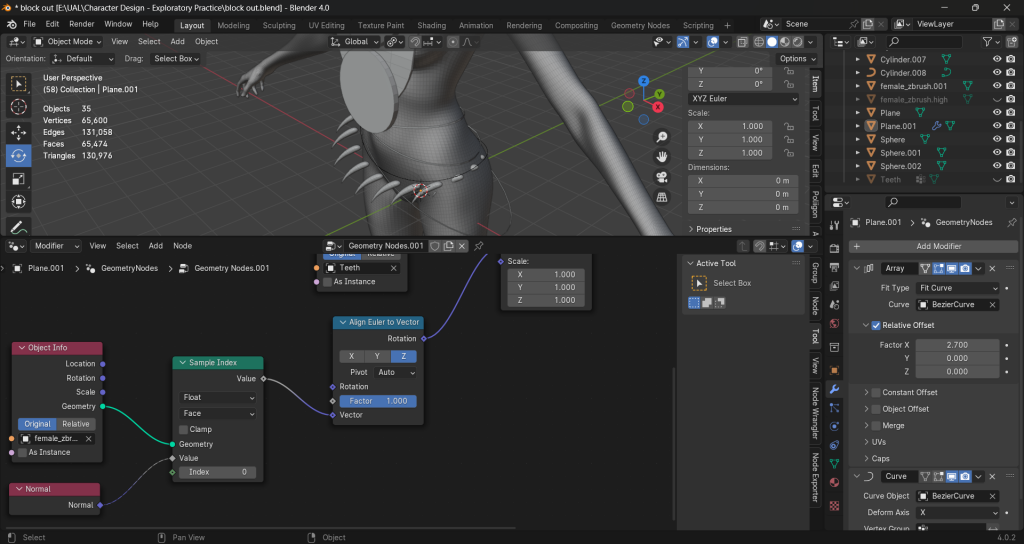Open the Physics properties tab icon
The width and height of the screenshot is (1024, 544).
[834, 426]
